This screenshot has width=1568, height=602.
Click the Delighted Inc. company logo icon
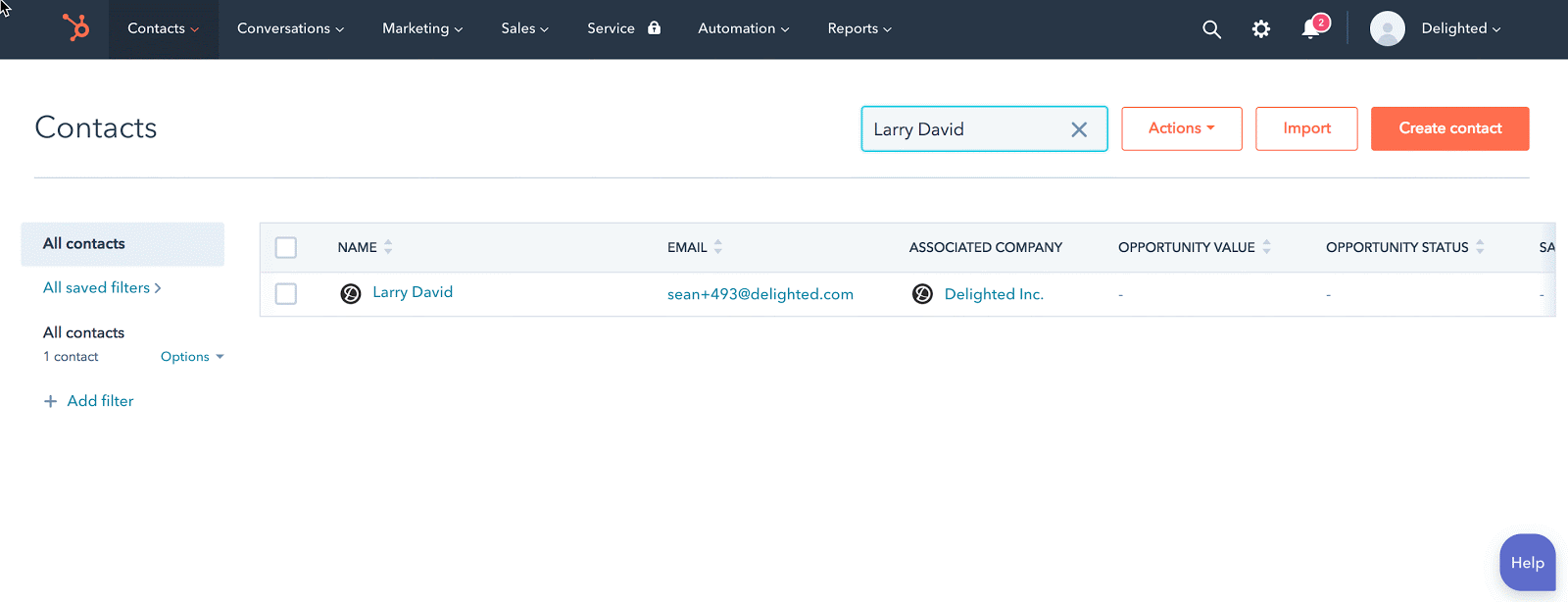pyautogui.click(x=922, y=294)
